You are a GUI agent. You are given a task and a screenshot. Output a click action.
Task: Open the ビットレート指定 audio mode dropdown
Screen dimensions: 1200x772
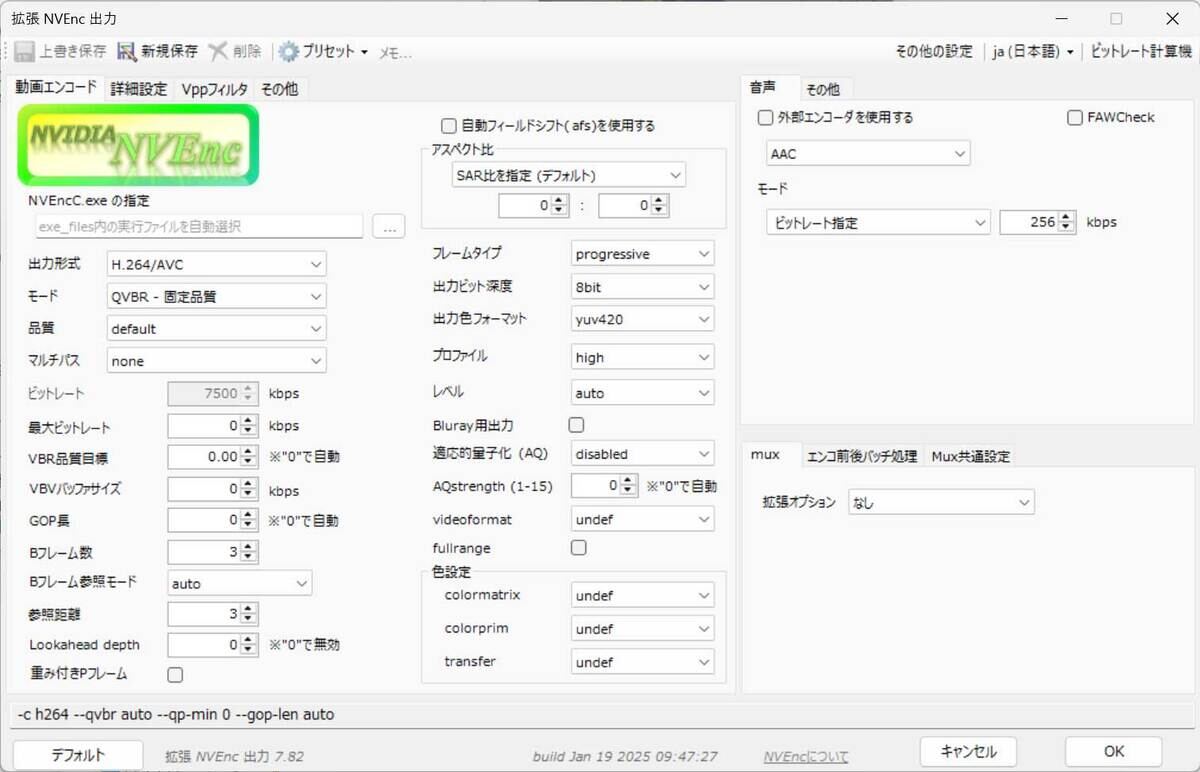coord(878,223)
